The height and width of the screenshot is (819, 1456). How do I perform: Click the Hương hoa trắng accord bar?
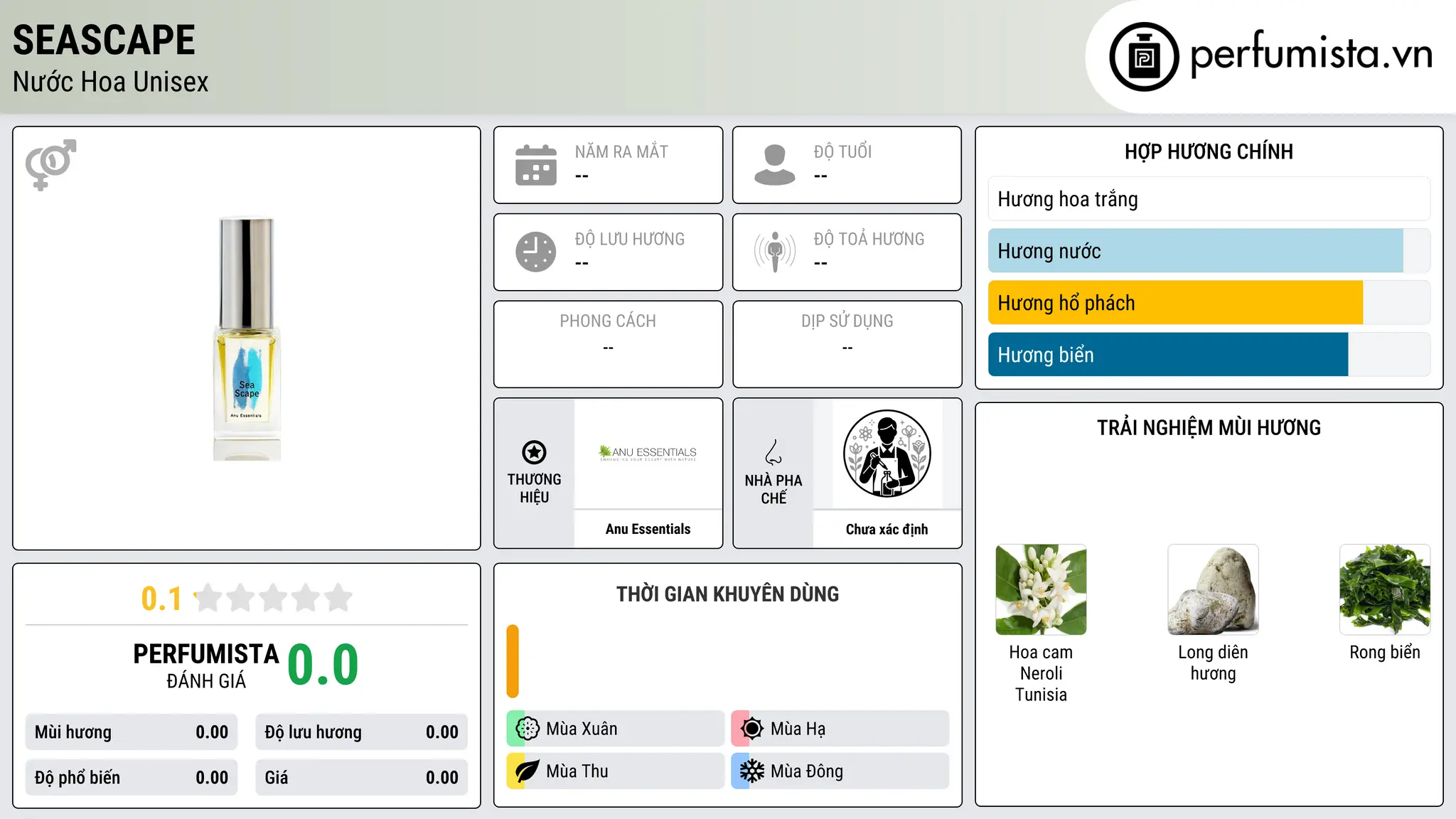click(1209, 199)
